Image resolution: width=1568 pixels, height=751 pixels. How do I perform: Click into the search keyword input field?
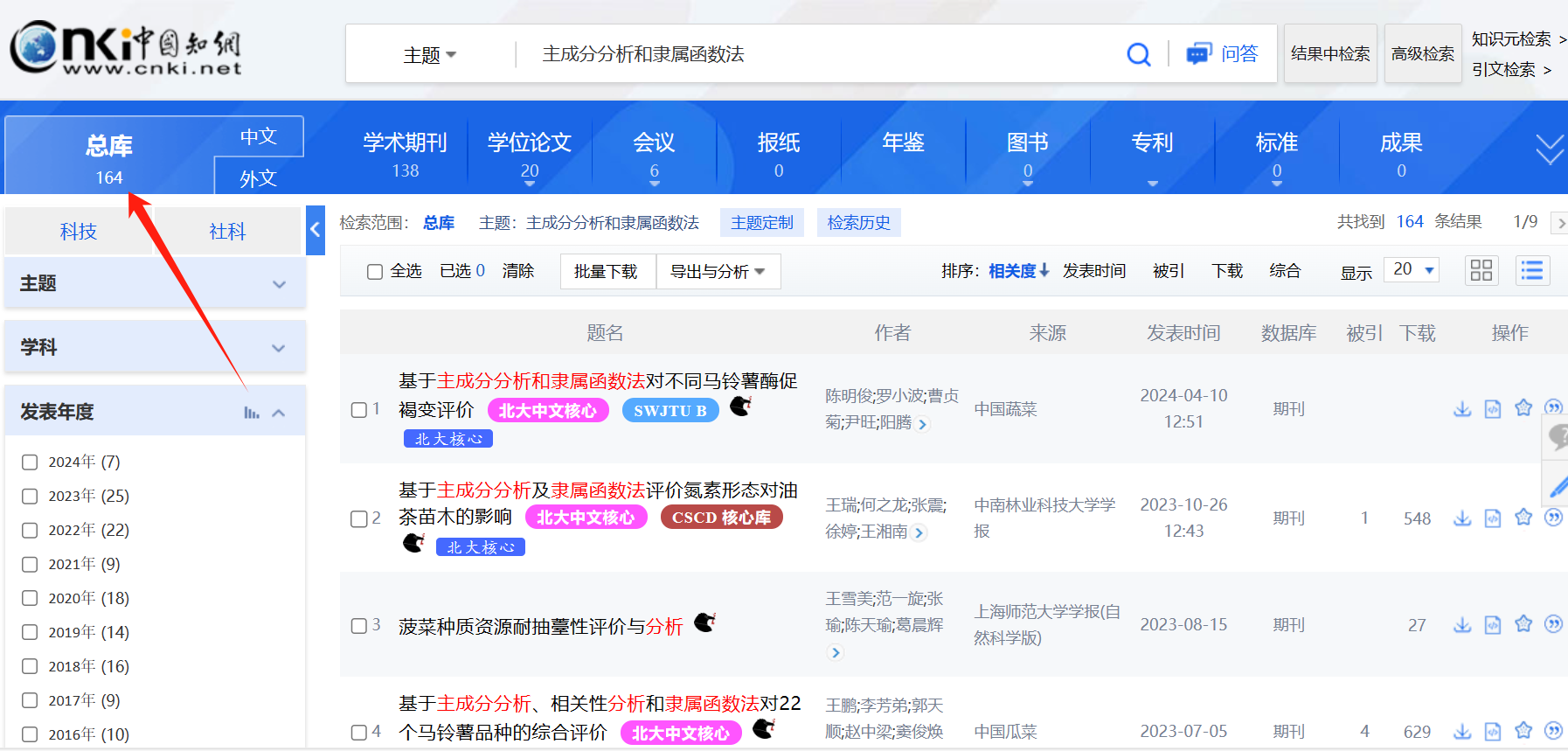coord(822,54)
